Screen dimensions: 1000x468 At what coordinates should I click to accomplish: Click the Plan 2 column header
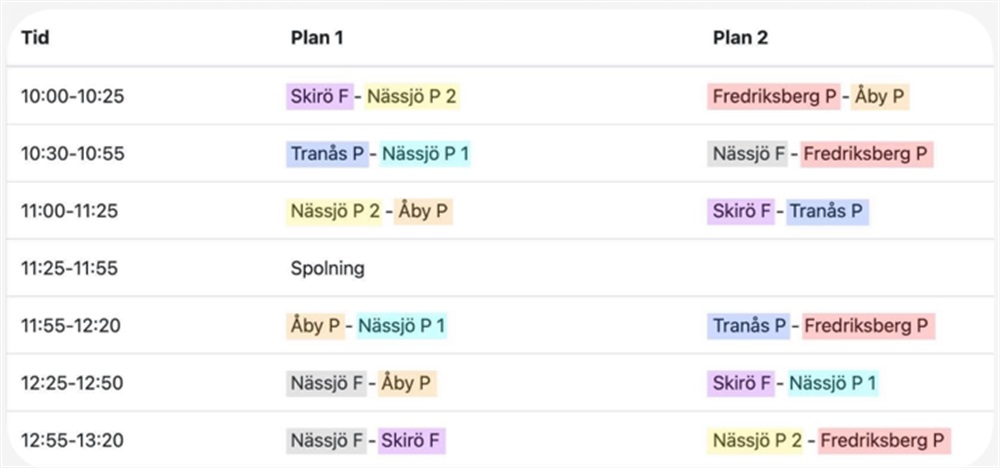tap(739, 38)
